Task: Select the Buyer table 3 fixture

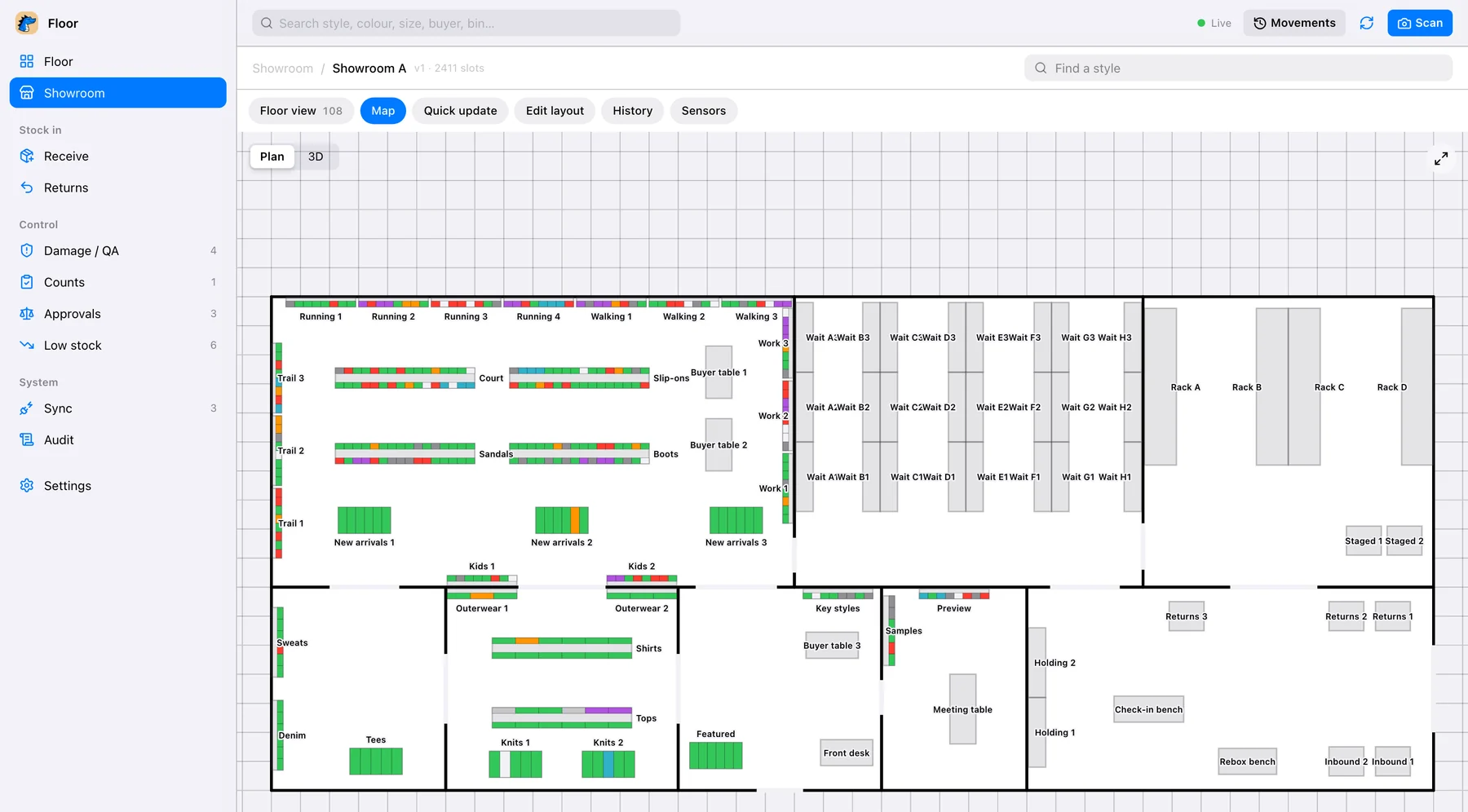Action: coord(832,646)
